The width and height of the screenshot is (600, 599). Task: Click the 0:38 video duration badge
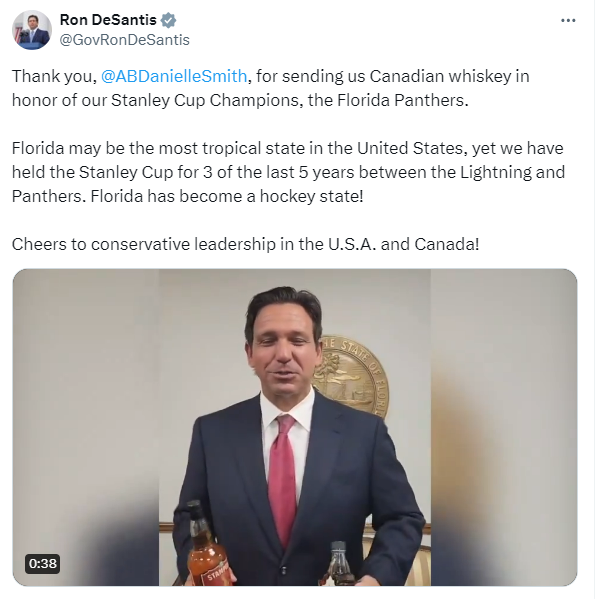[x=42, y=563]
